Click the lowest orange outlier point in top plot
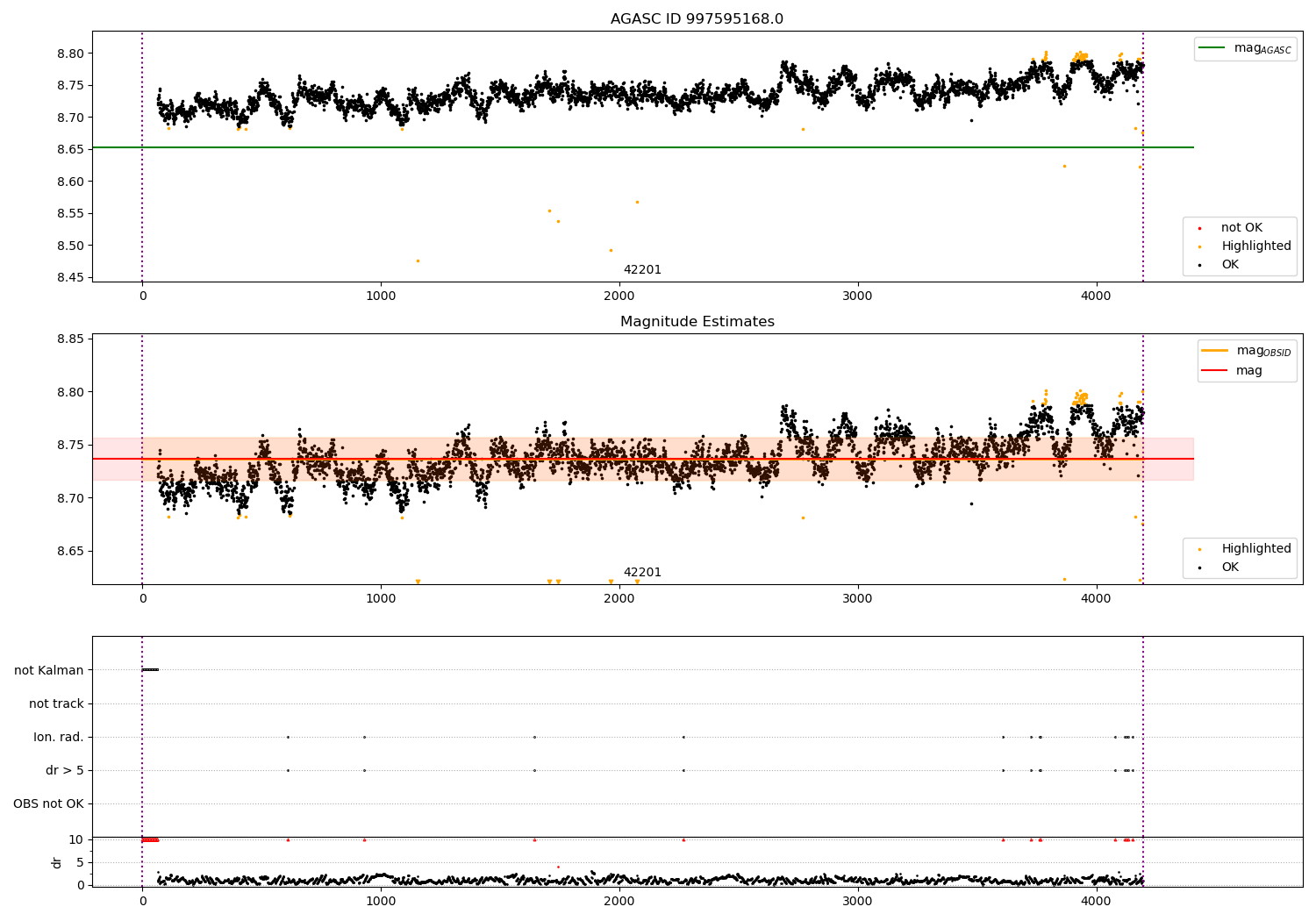1316x921 pixels. (418, 261)
